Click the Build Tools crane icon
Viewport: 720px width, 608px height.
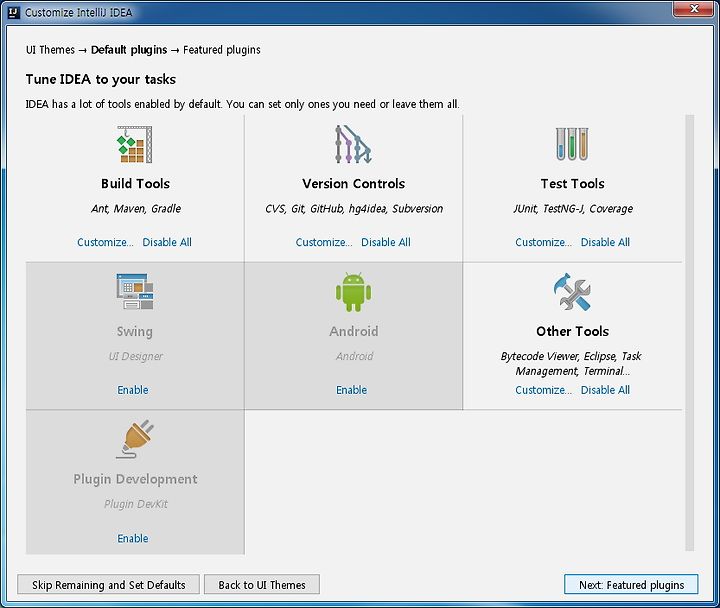coord(135,144)
